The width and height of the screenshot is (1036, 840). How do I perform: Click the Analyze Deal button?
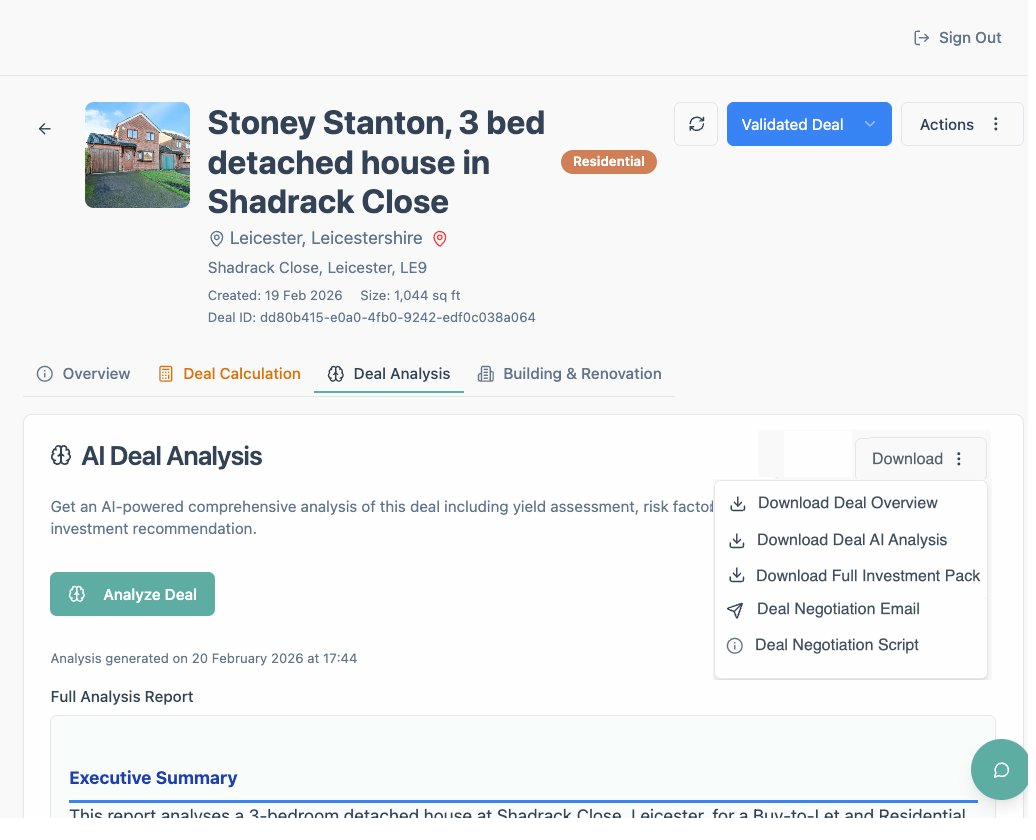132,593
